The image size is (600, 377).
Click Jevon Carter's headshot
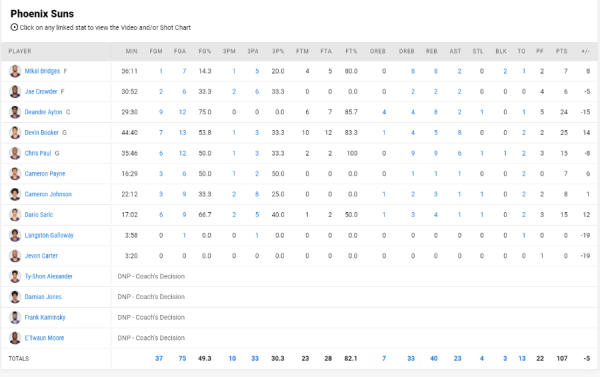(15, 256)
